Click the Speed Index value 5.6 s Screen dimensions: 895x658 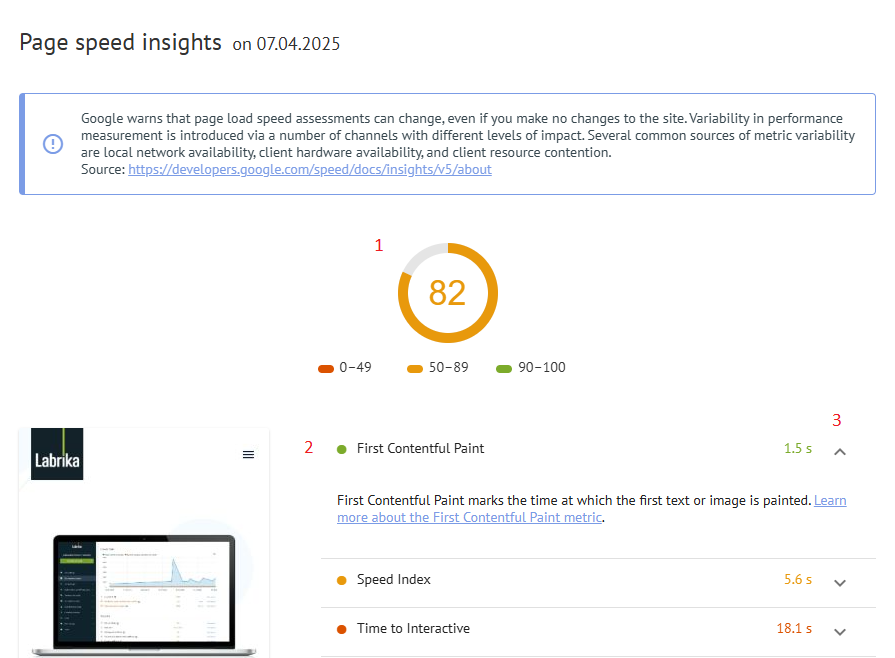(x=797, y=580)
